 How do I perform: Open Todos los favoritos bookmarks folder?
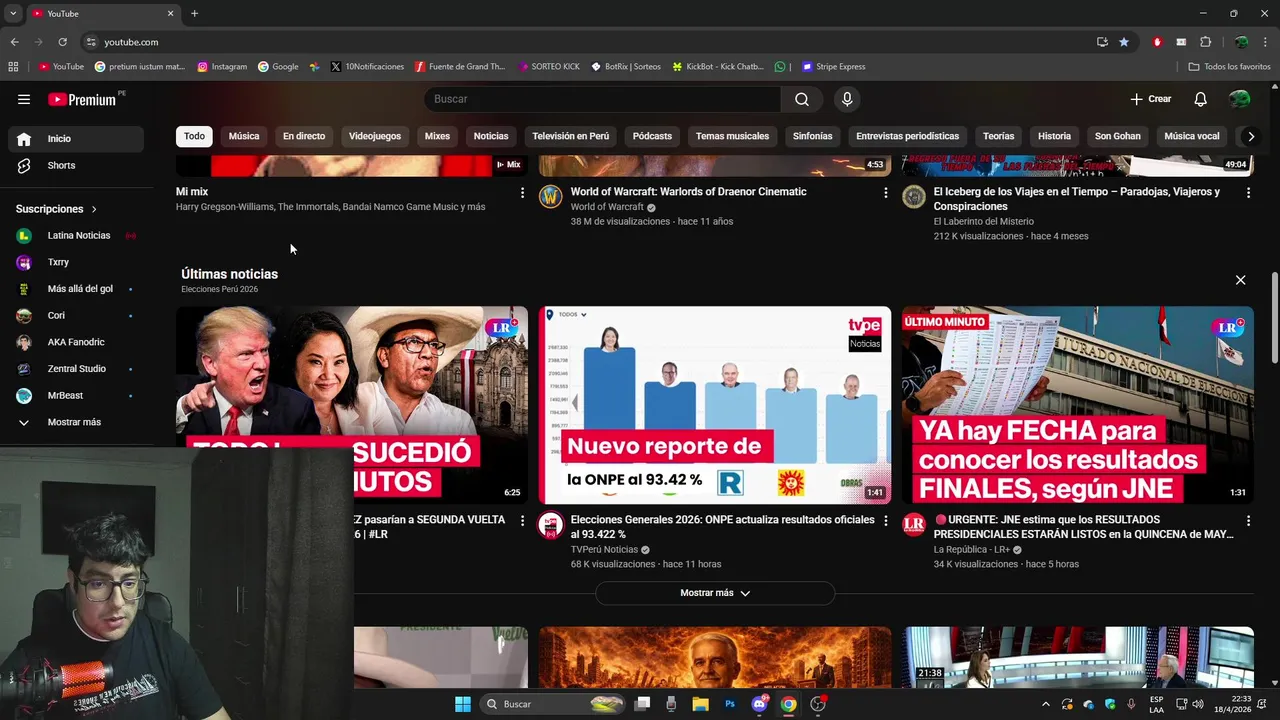pos(1229,67)
